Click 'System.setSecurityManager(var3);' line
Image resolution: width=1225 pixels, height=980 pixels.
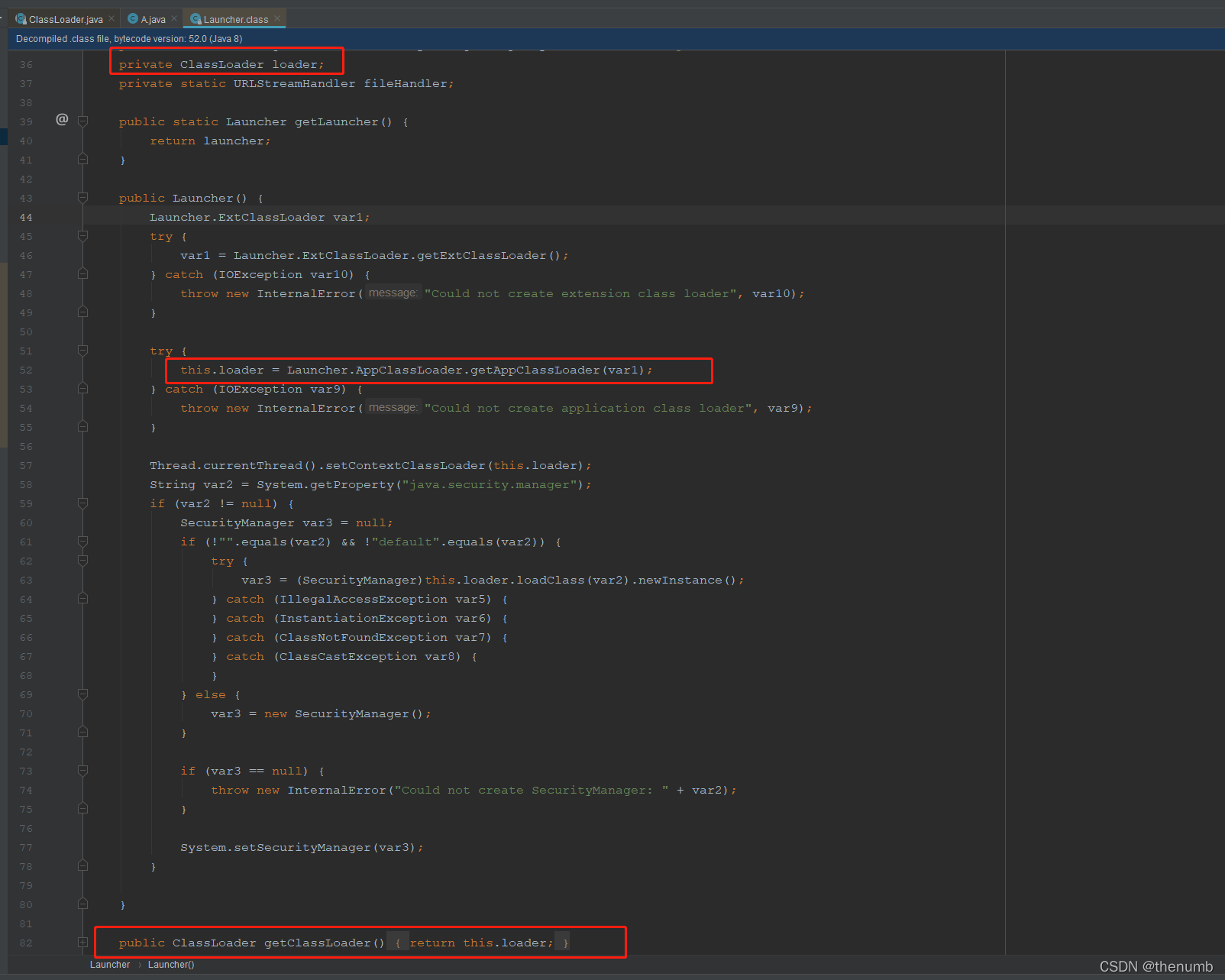tap(302, 848)
